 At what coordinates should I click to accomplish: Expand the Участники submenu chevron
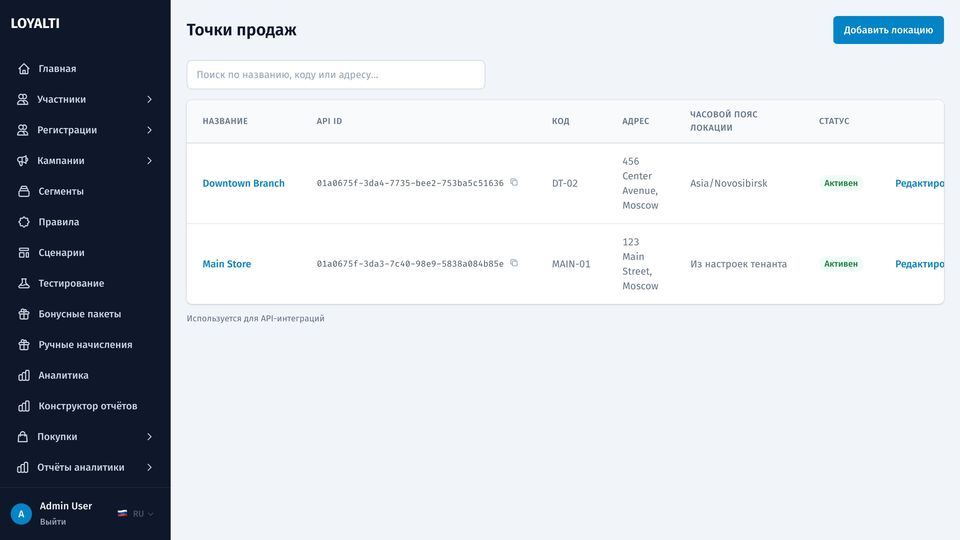pyautogui.click(x=149, y=99)
